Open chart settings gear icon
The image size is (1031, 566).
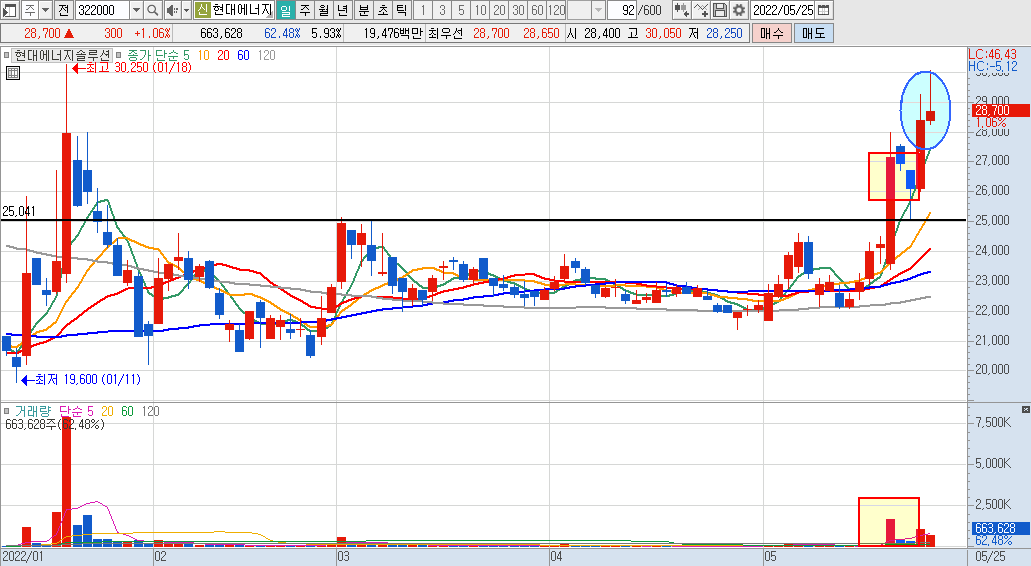tap(739, 10)
